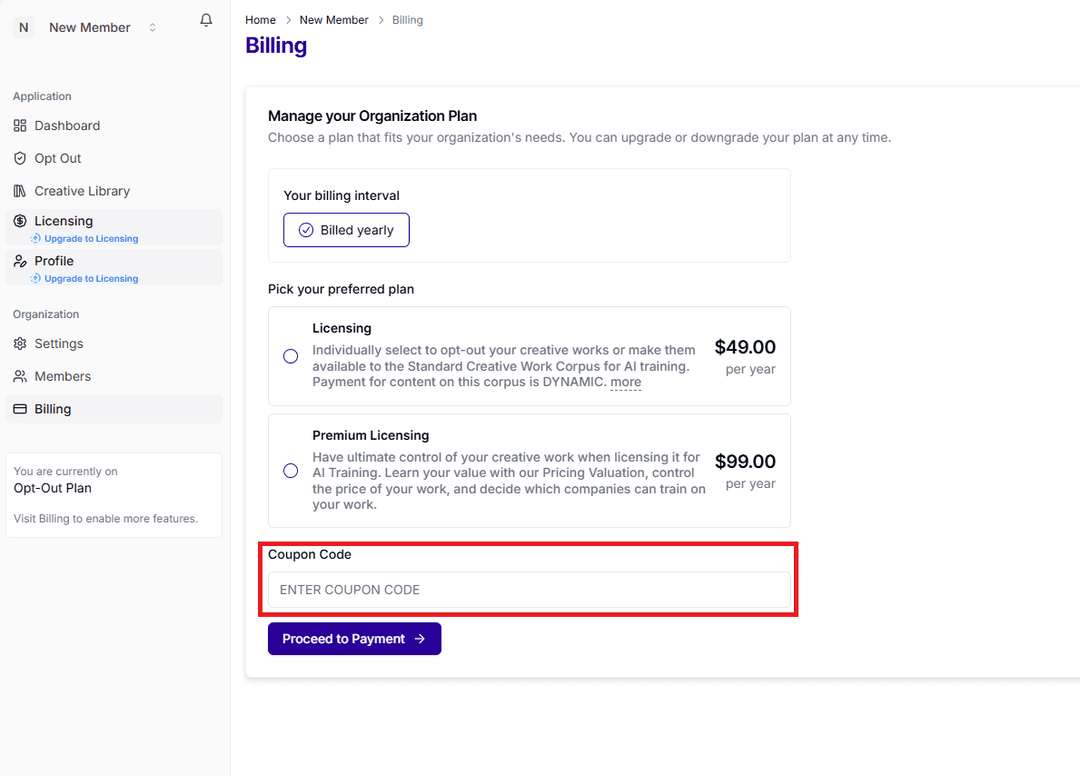Select the Opt Out shield icon

pos(21,158)
